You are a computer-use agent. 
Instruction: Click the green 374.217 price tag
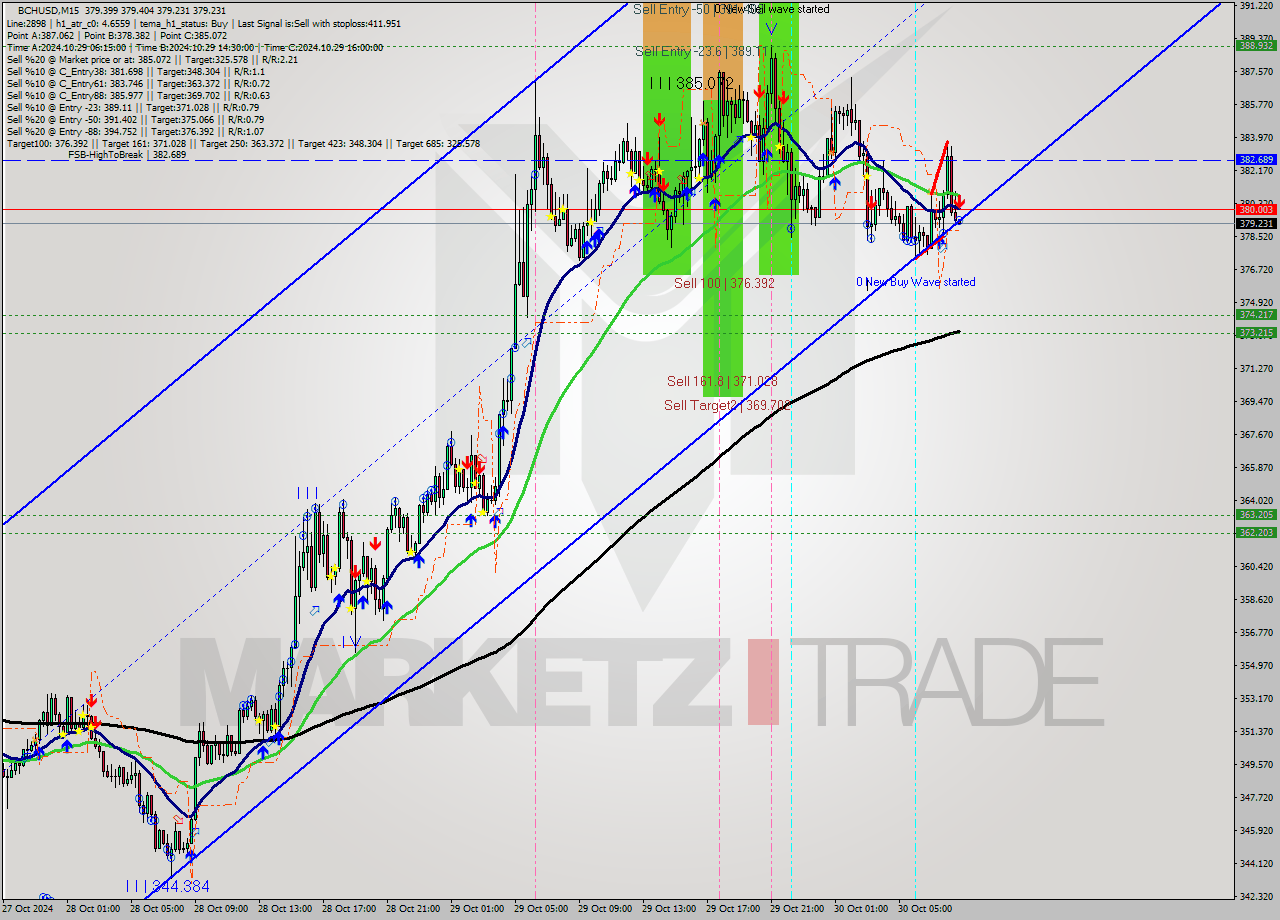[x=1256, y=314]
